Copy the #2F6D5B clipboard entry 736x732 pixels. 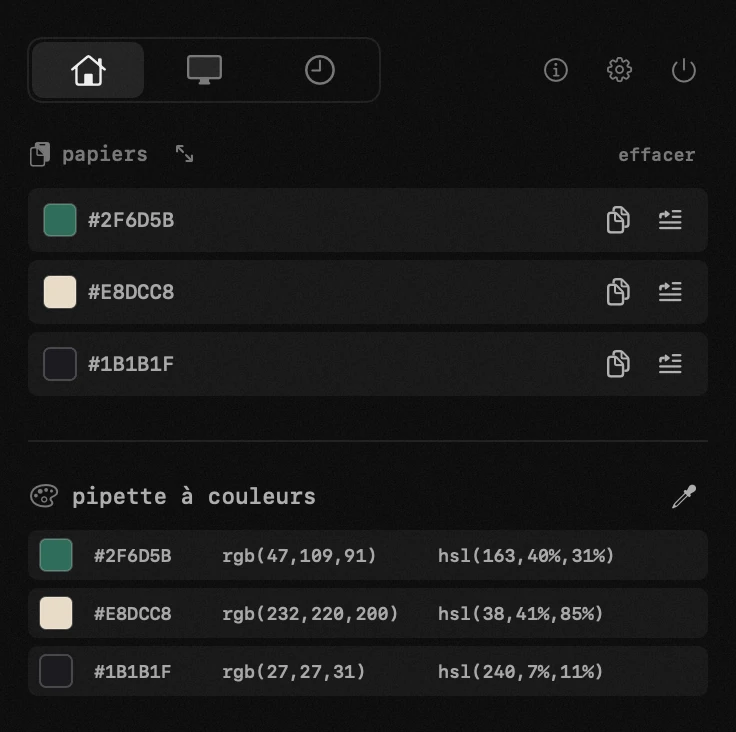(x=618, y=219)
